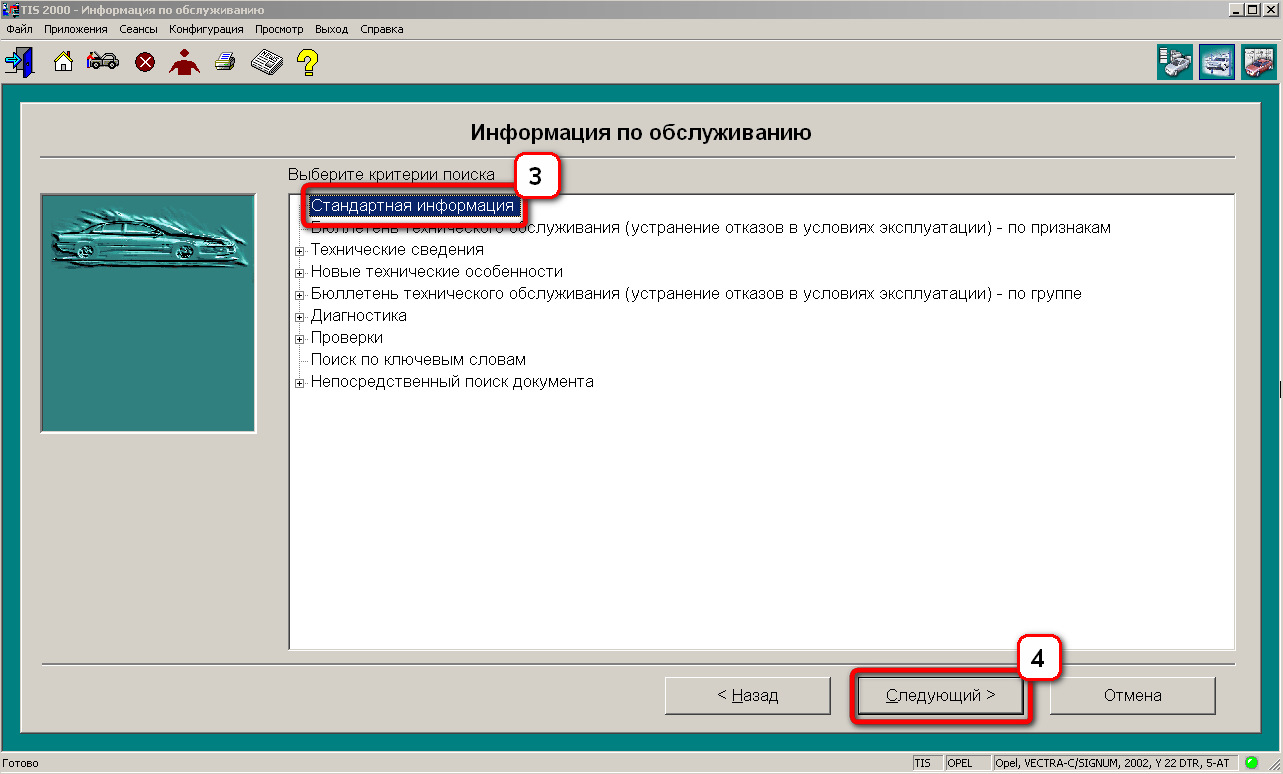Click the OPEL status bar cell
Screen dimensions: 1283x774
click(967, 763)
